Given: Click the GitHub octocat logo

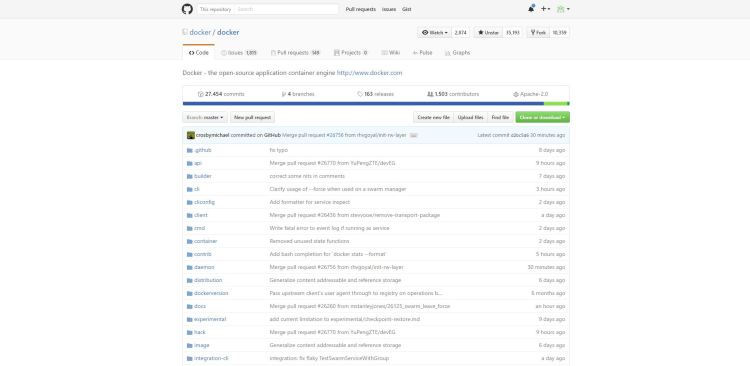Looking at the screenshot, I should [x=187, y=9].
